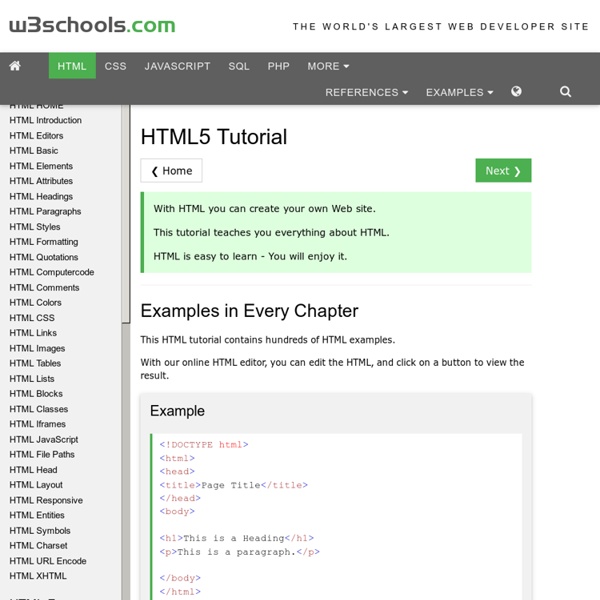This screenshot has height=600, width=600.
Task: Click the sidebar vertical scrollbar thumb
Action: (x=126, y=214)
